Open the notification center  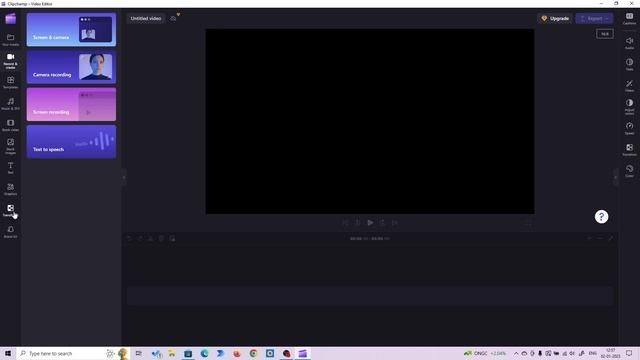coord(629,353)
